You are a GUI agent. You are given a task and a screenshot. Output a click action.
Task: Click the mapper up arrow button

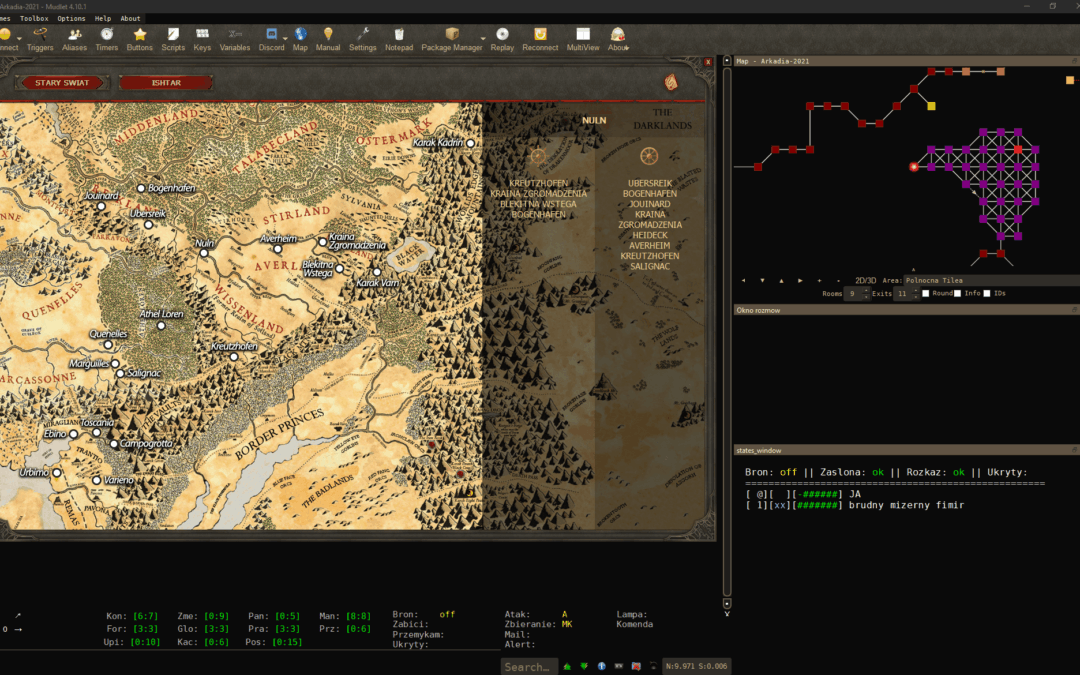(x=781, y=280)
